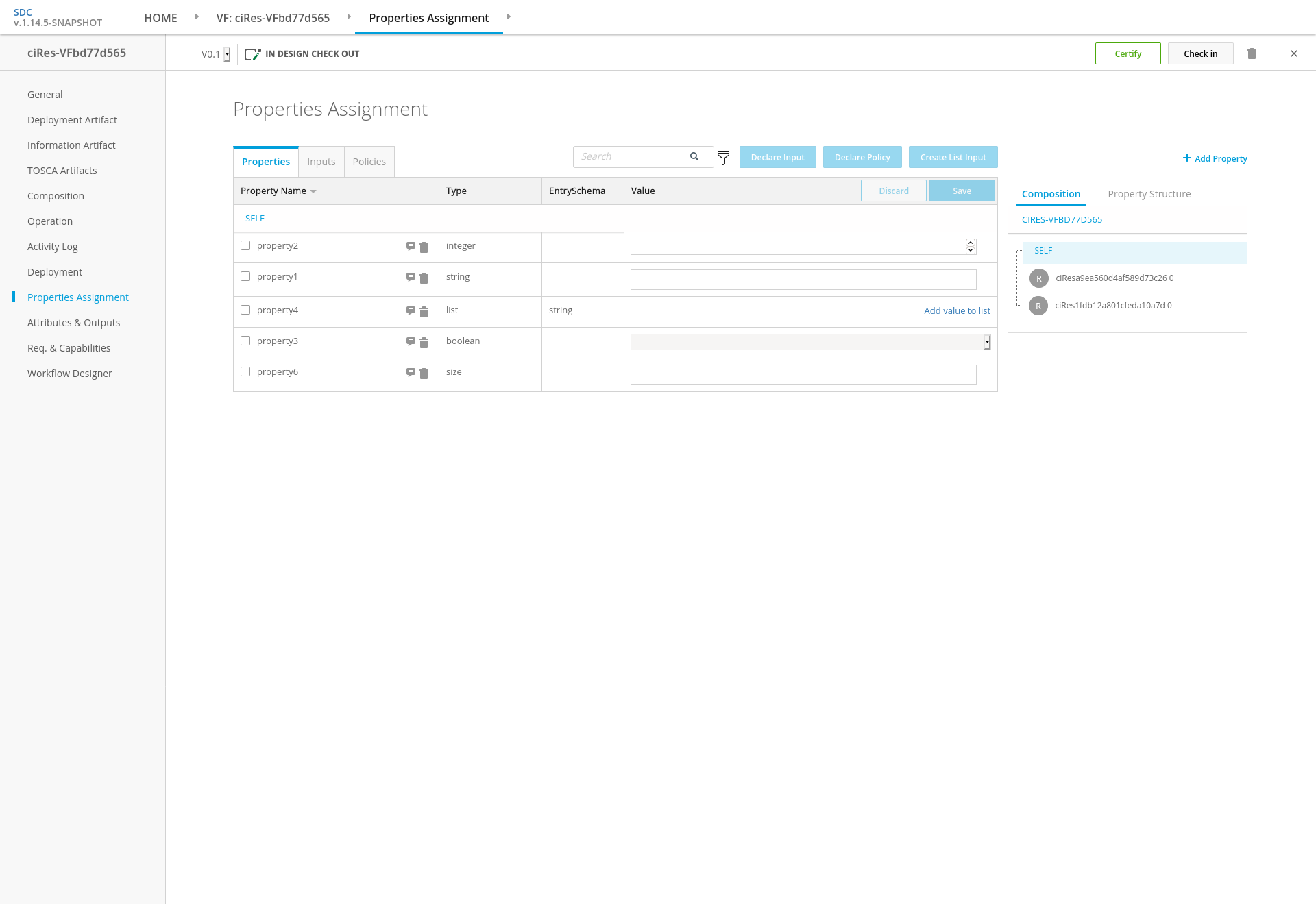Increment the property2 integer stepper
The image size is (1316, 904).
[x=971, y=243]
